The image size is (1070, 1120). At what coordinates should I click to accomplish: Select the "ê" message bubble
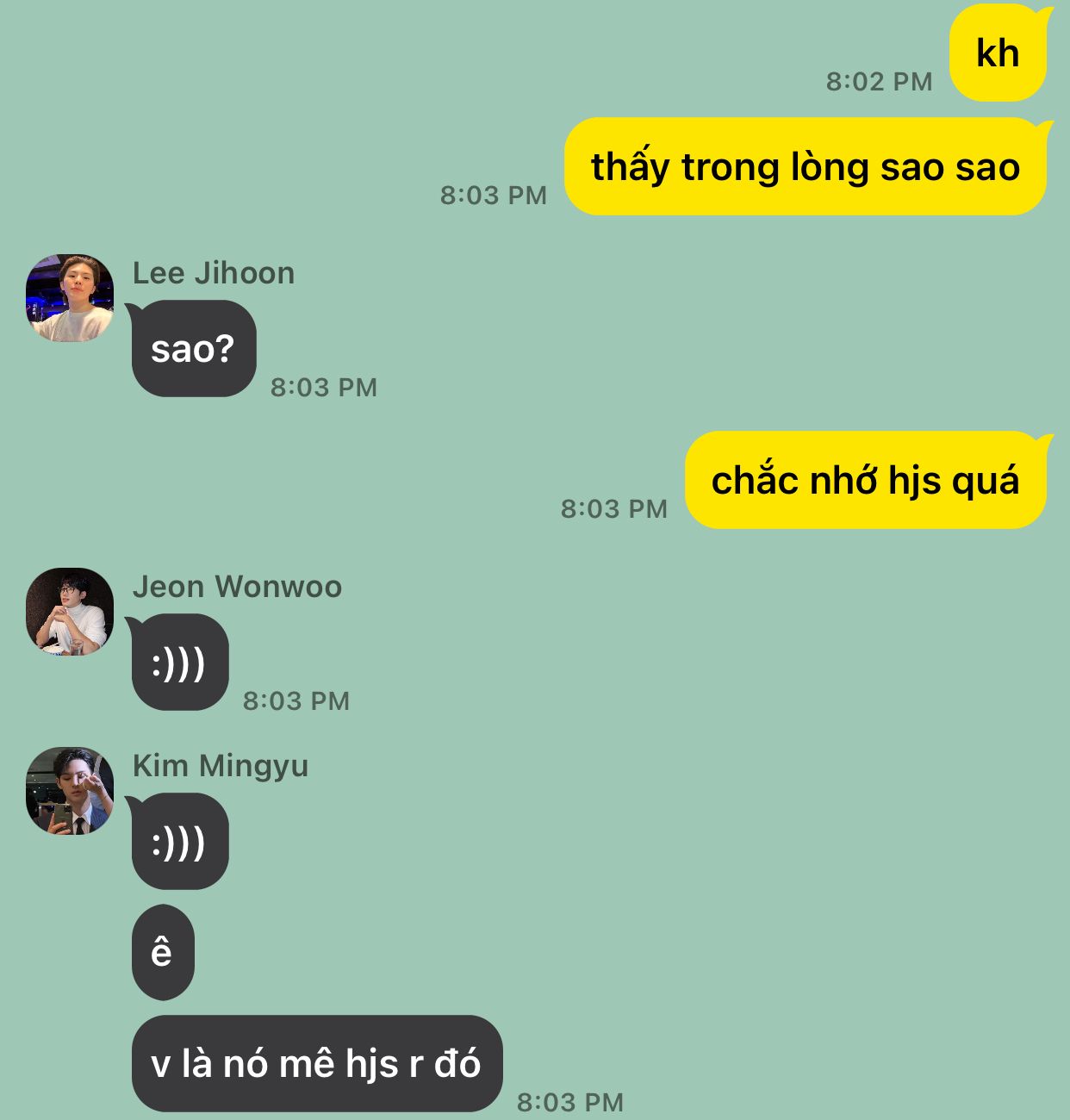coord(163,953)
